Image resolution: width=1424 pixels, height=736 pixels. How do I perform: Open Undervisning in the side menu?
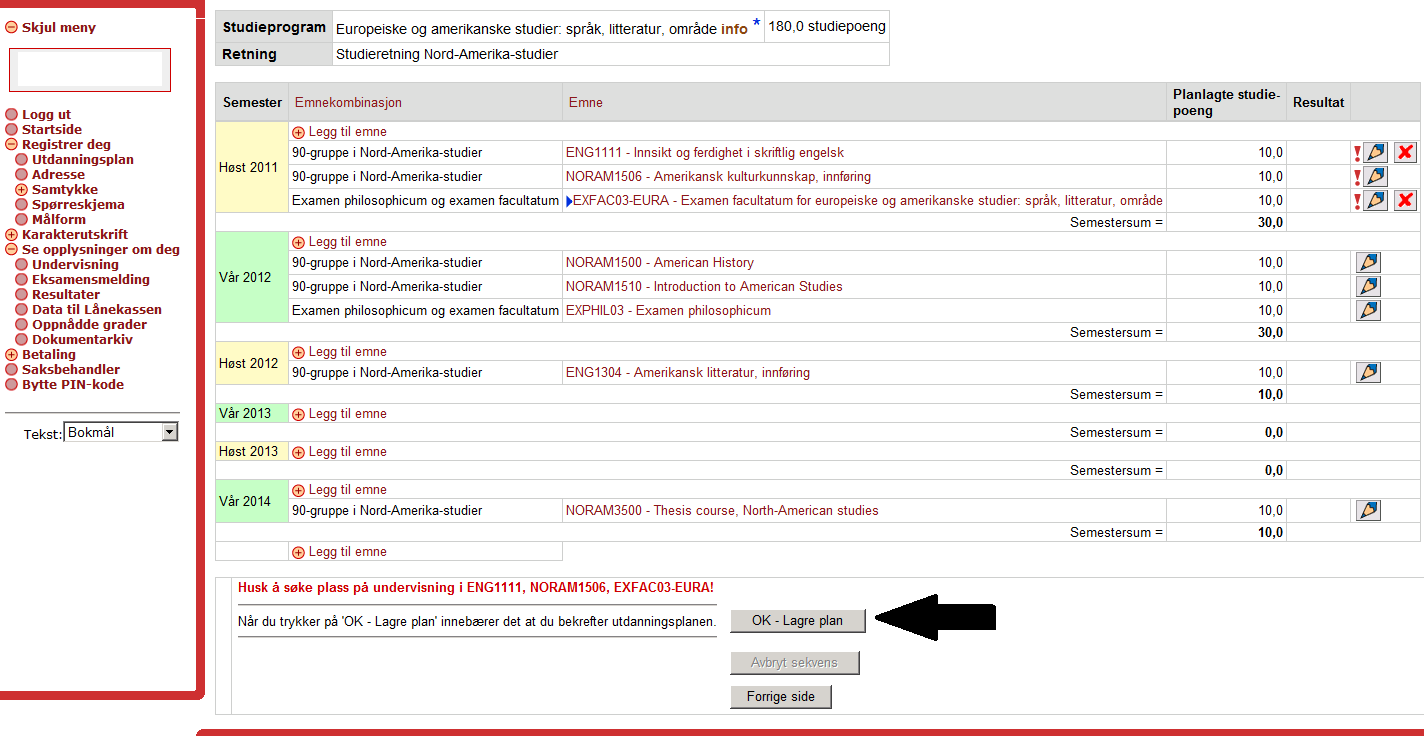point(75,265)
